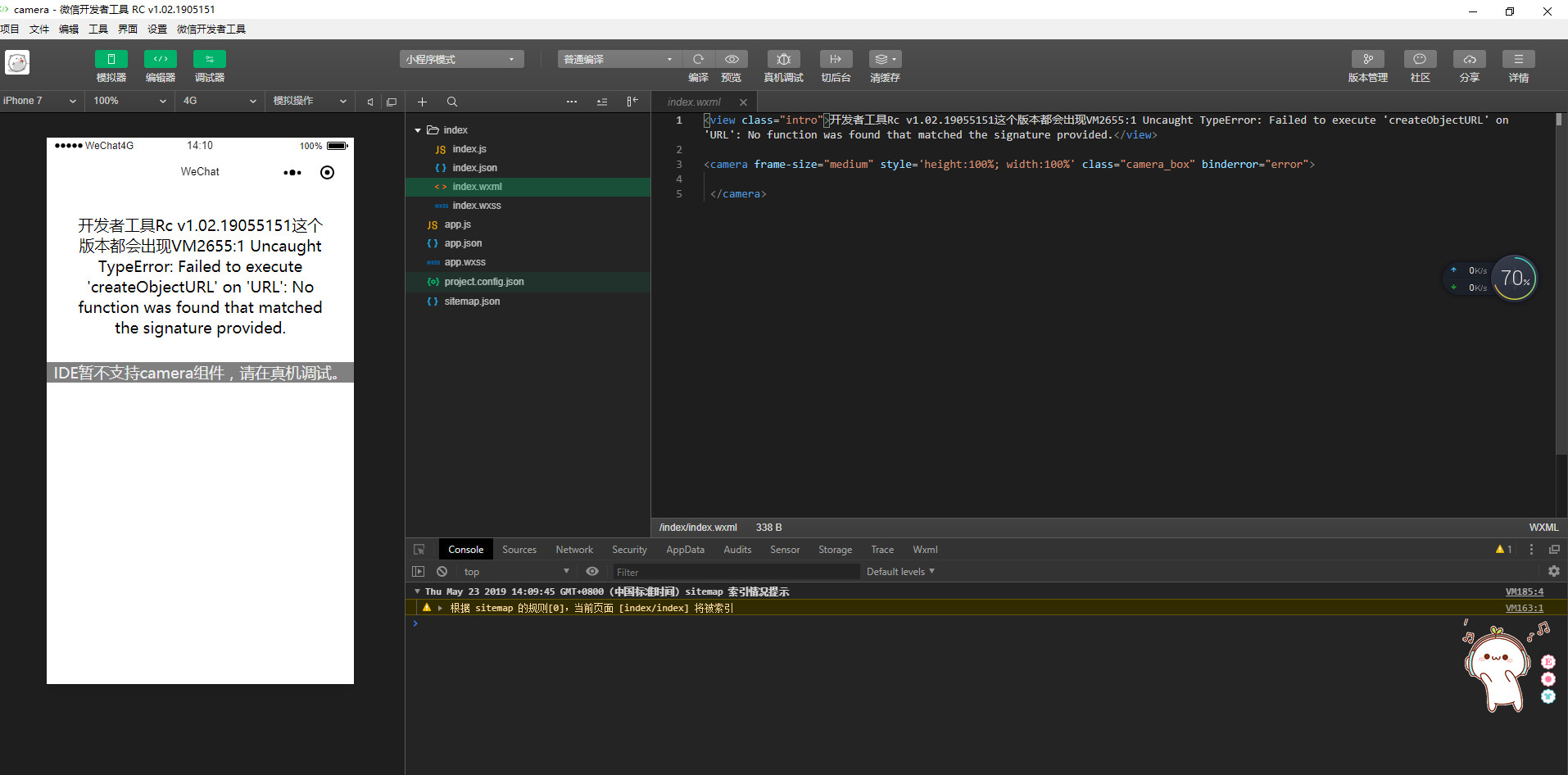Open app.wxss in the file tree
1568x775 pixels.
tap(465, 262)
